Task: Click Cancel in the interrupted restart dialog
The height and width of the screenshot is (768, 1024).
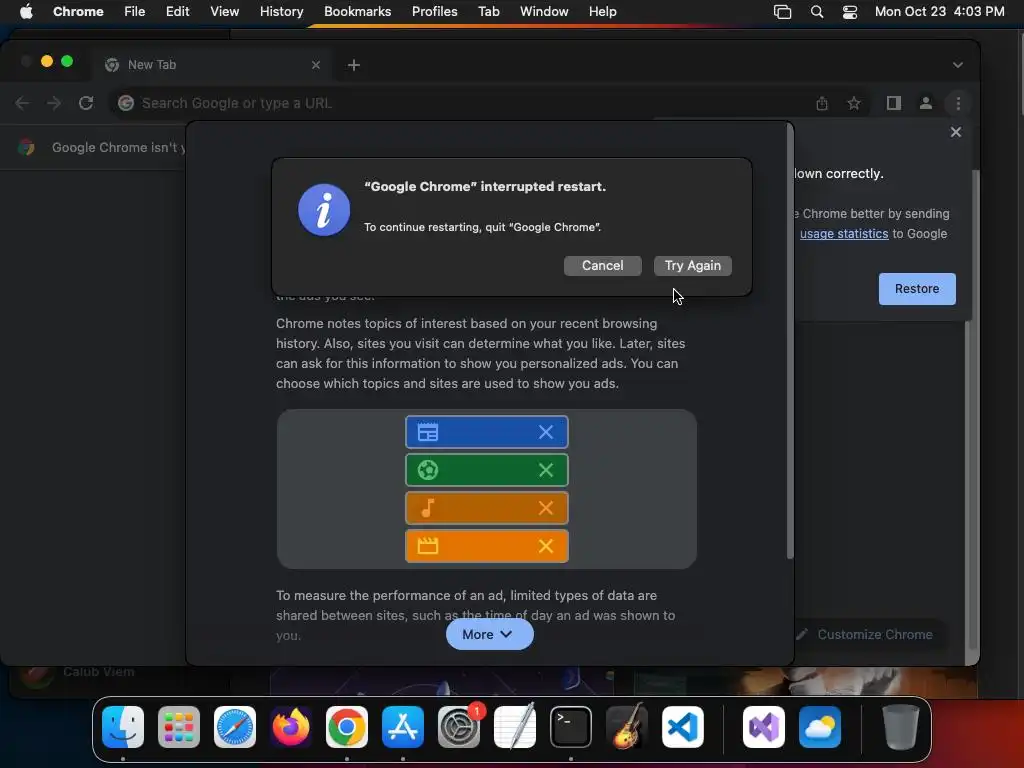Action: (x=602, y=266)
